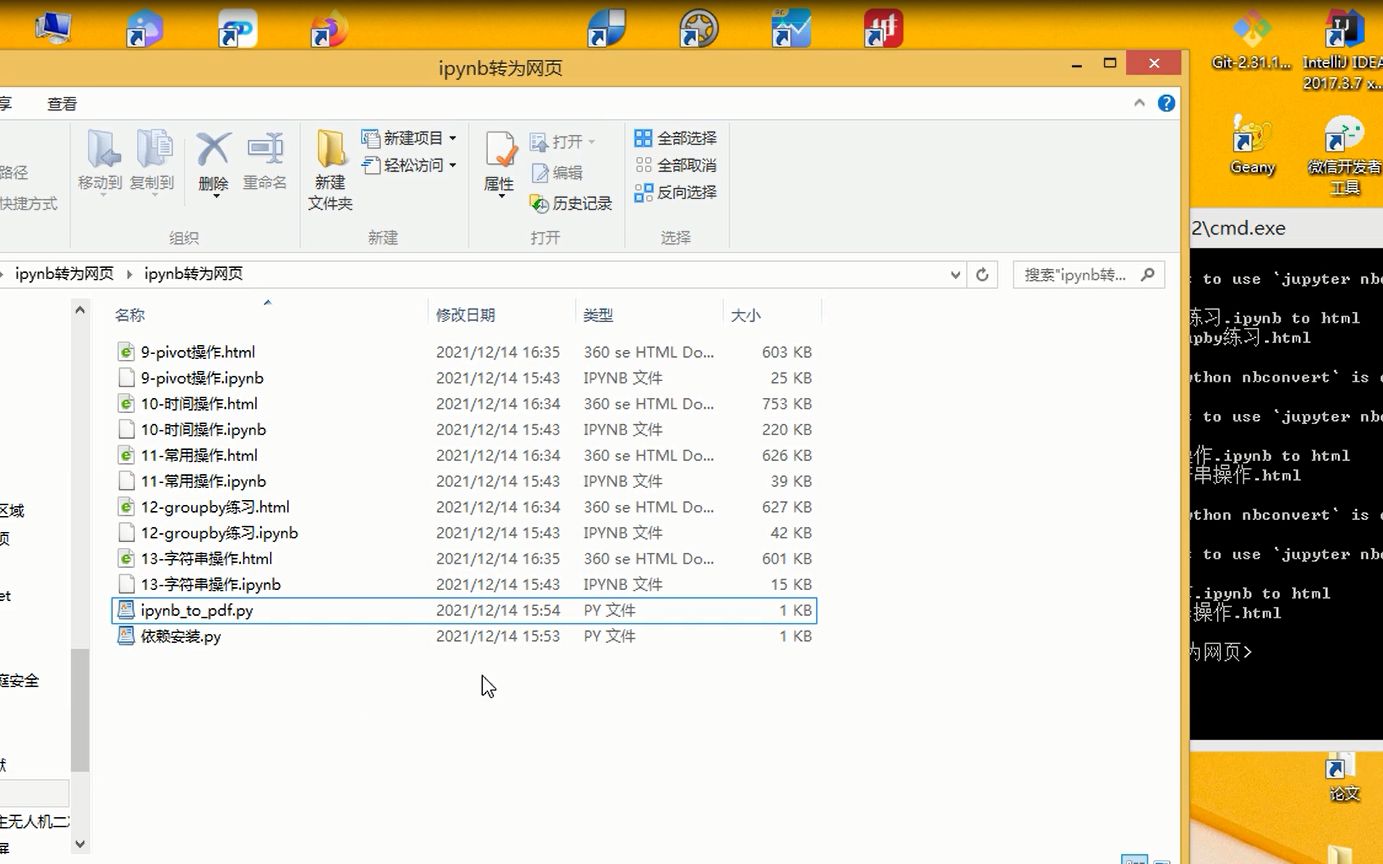The height and width of the screenshot is (864, 1383).
Task: Refresh the folder view
Action: coord(982,274)
